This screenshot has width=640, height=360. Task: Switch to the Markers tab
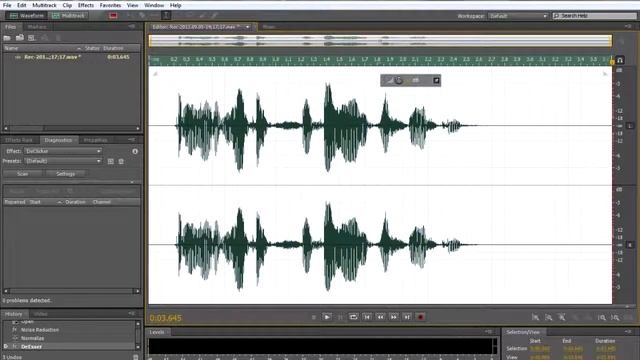coord(37,27)
